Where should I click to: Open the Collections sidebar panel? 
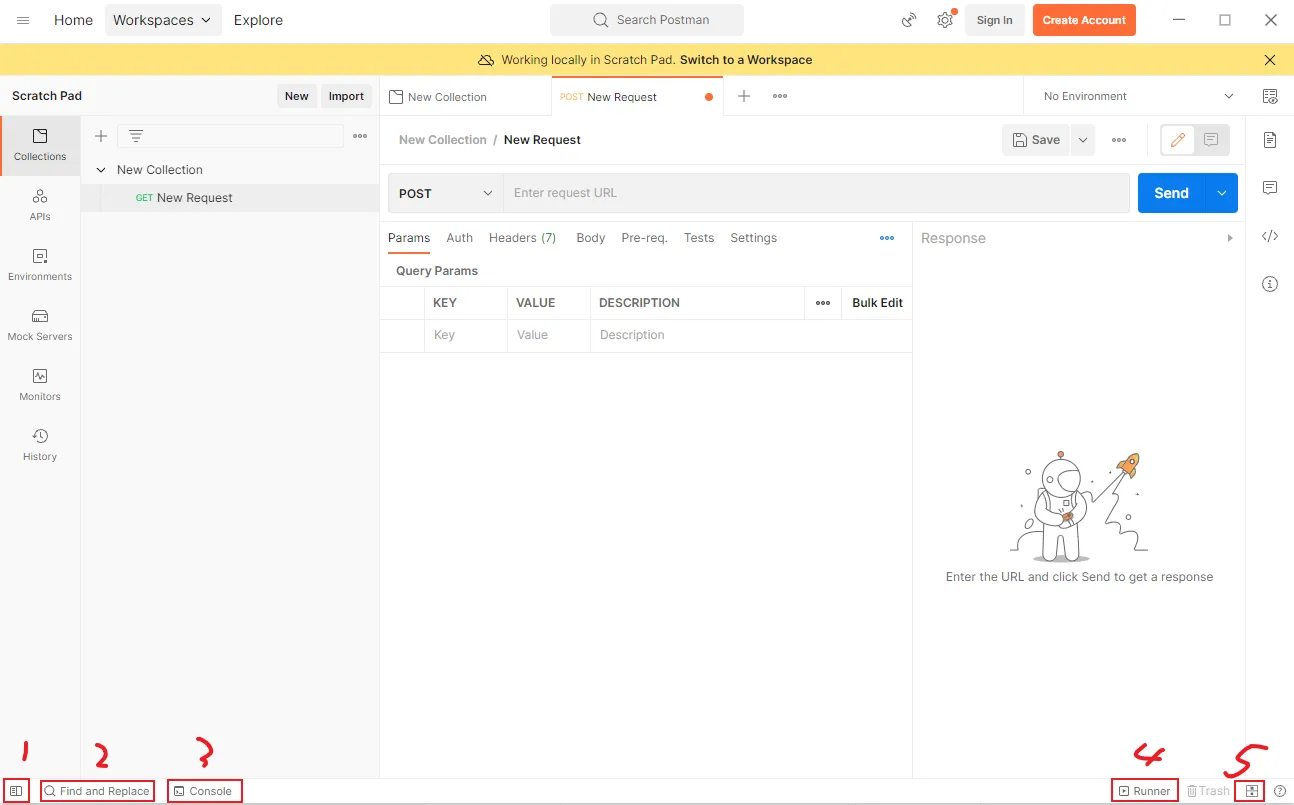pyautogui.click(x=40, y=145)
